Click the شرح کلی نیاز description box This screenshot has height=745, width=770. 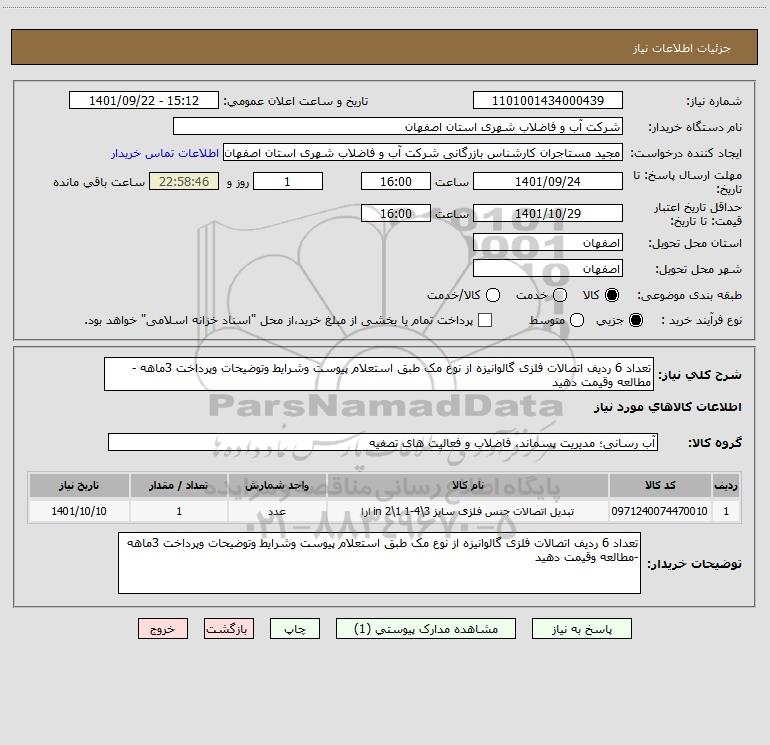[379, 374]
